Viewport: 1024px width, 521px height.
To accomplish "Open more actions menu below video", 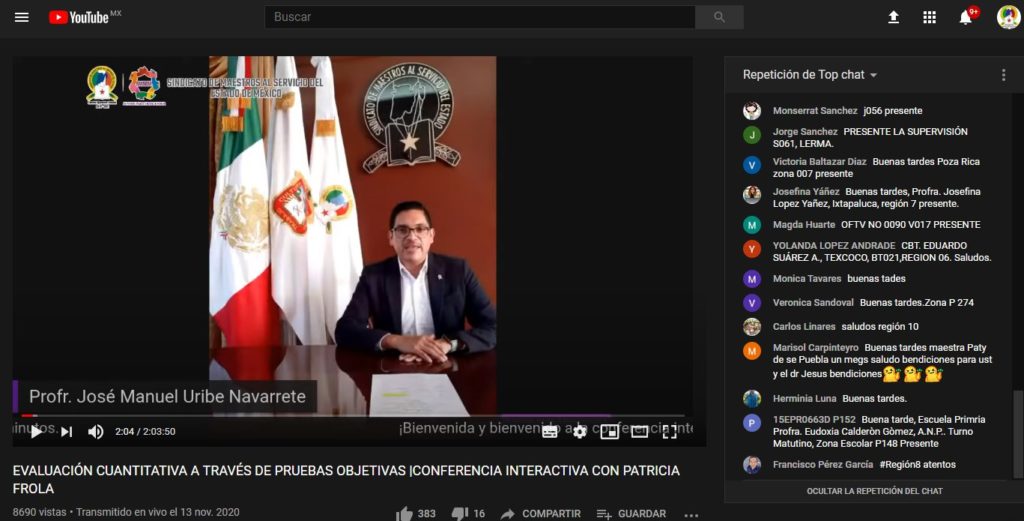I will (691, 514).
